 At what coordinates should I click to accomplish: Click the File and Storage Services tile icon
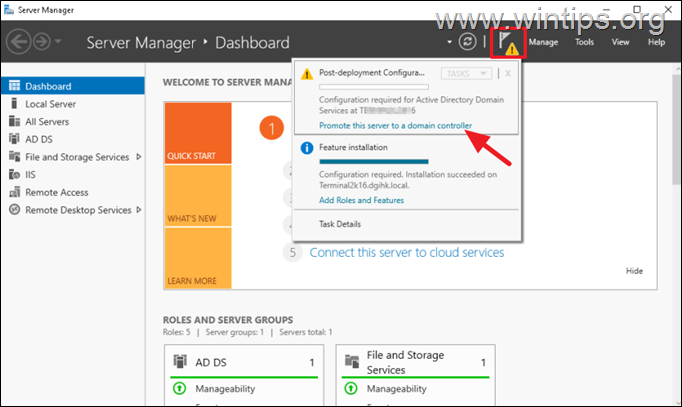tap(352, 361)
